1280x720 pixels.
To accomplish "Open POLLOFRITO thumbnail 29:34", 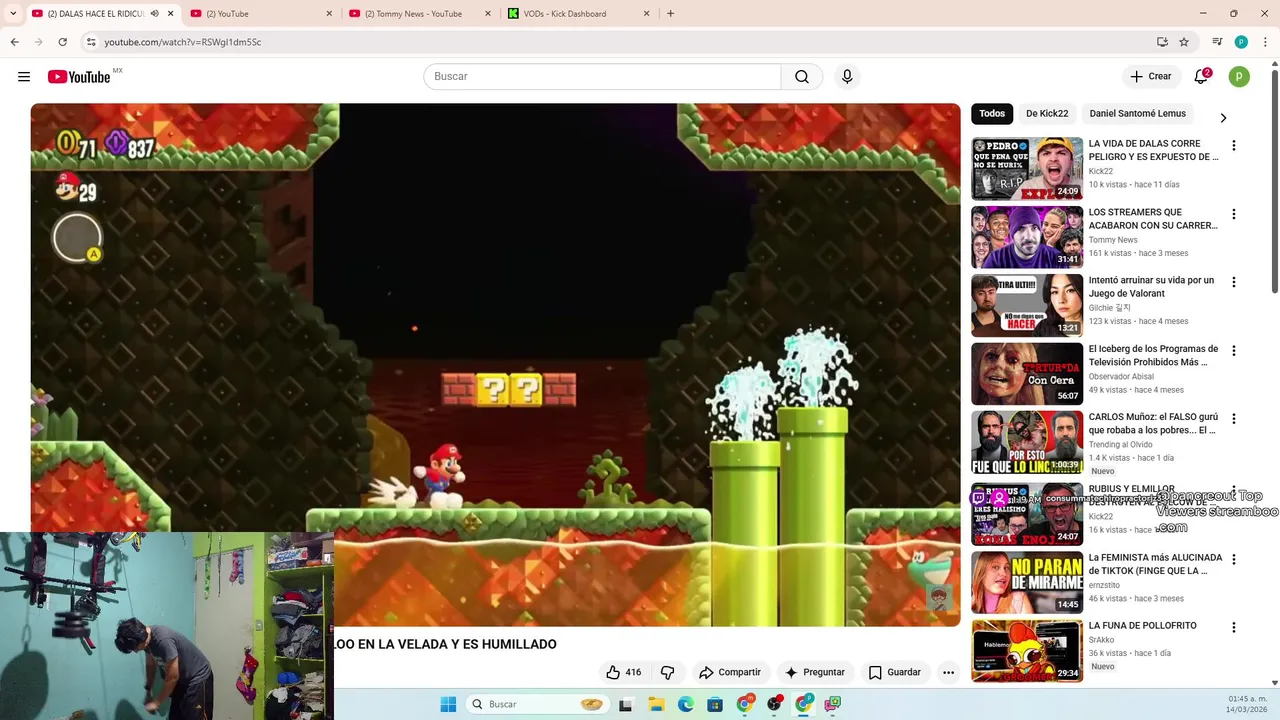I will coord(1027,651).
